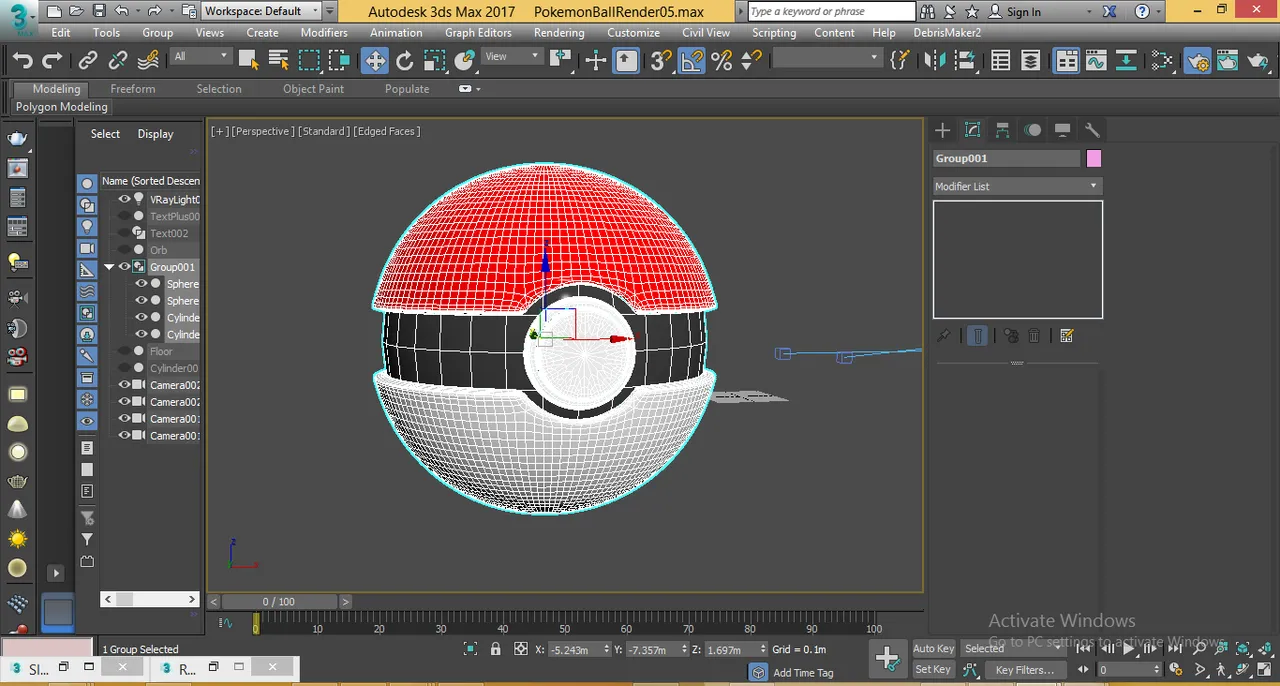
Task: Open the Named Selection Sets dropdown
Action: tap(826, 58)
